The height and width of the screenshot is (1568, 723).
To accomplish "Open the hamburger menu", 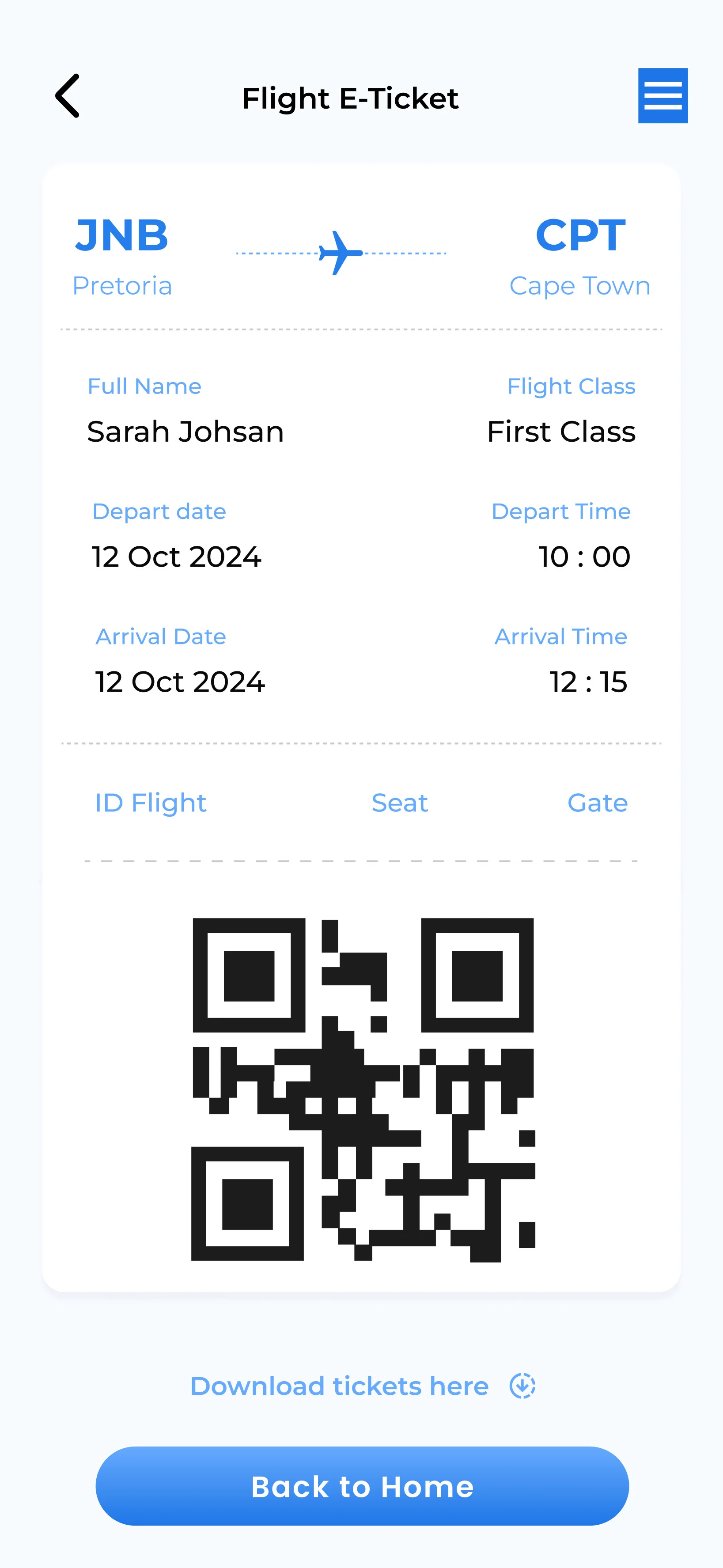I will pyautogui.click(x=662, y=95).
